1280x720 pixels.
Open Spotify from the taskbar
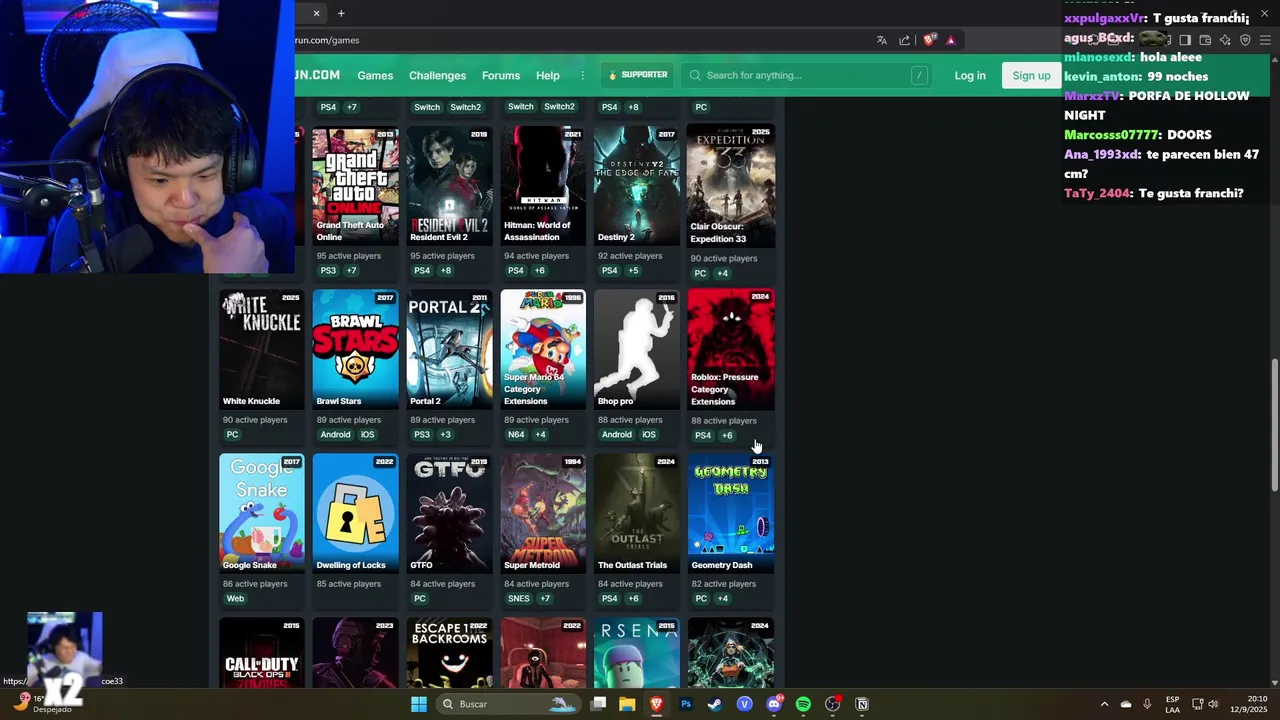[x=803, y=704]
